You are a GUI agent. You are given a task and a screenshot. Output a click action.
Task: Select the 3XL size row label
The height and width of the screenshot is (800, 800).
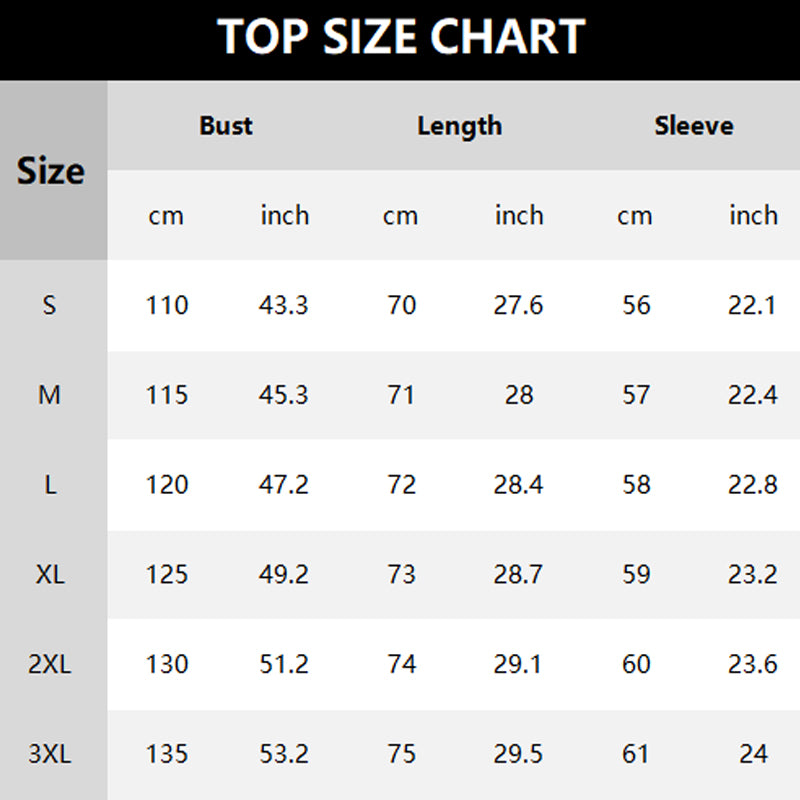click(x=50, y=754)
